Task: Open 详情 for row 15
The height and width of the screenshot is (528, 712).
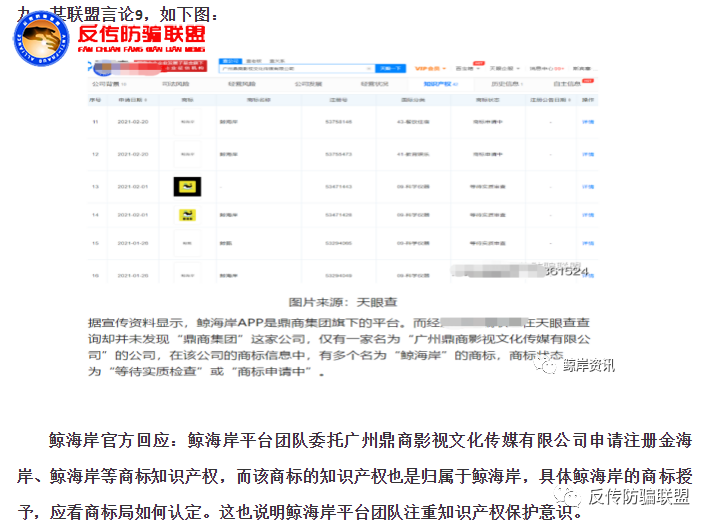Action: (x=588, y=243)
